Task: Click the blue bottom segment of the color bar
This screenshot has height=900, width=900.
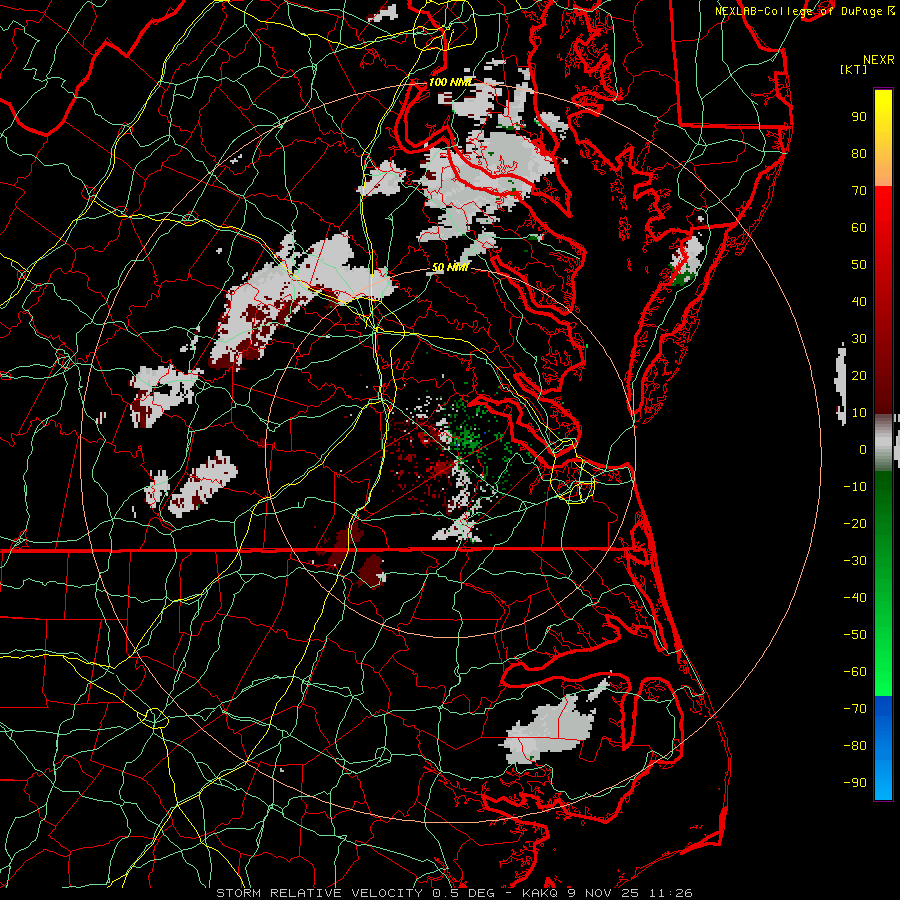Action: click(x=883, y=748)
